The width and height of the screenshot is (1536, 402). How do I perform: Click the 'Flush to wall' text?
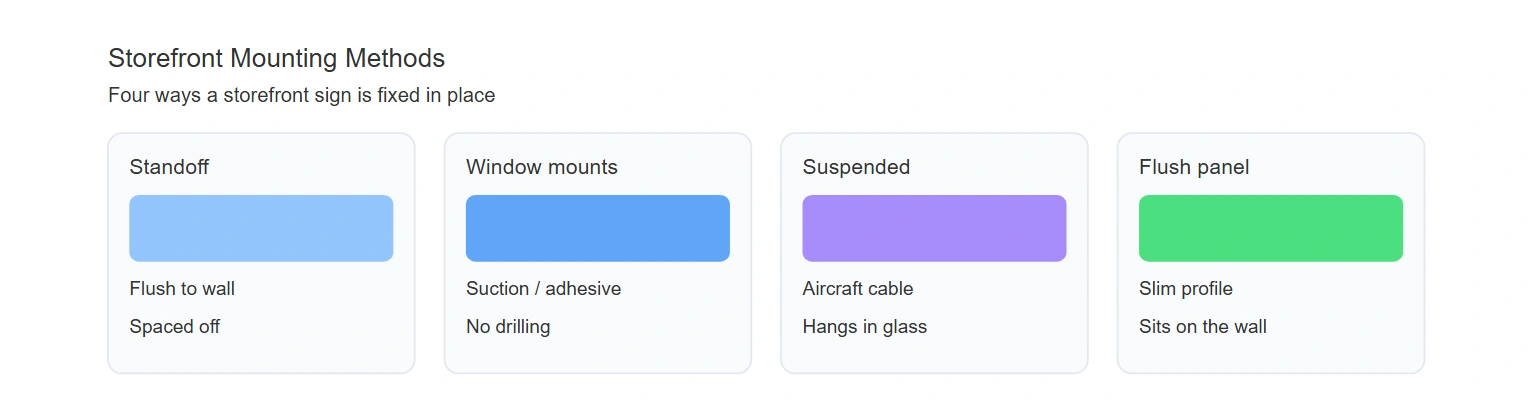182,289
